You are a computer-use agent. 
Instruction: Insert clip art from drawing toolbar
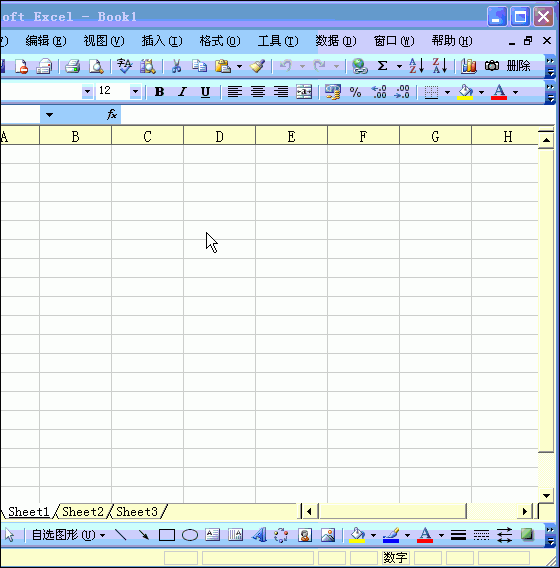305,535
